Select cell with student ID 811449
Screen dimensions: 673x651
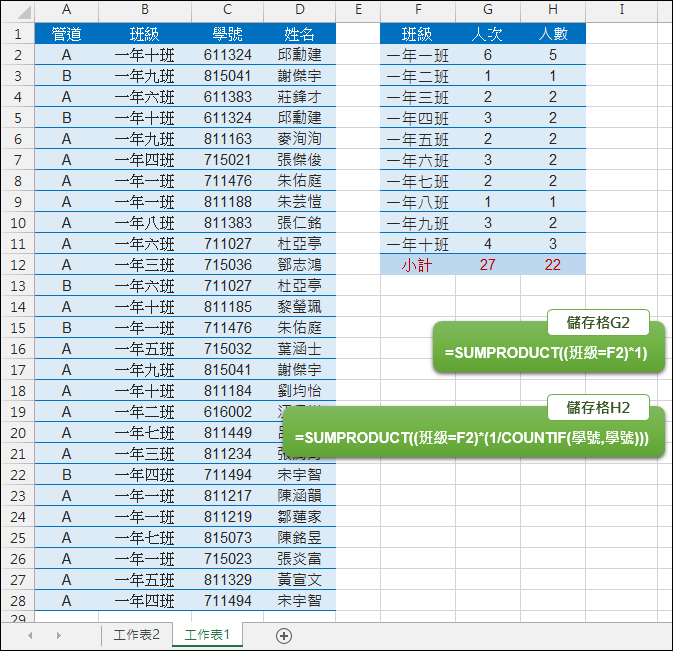tap(227, 433)
